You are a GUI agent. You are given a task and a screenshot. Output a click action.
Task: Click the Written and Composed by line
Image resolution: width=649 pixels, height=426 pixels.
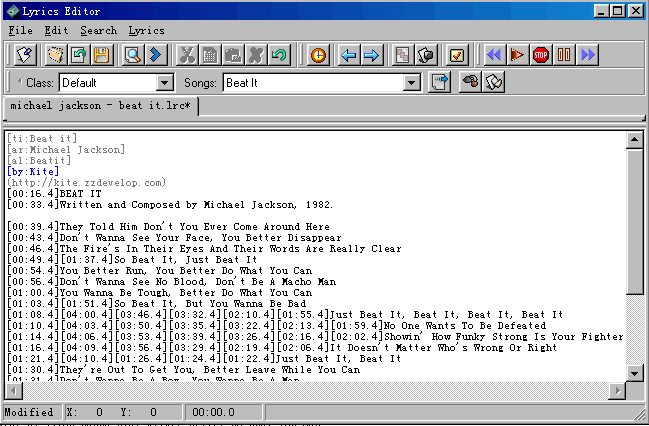click(170, 205)
